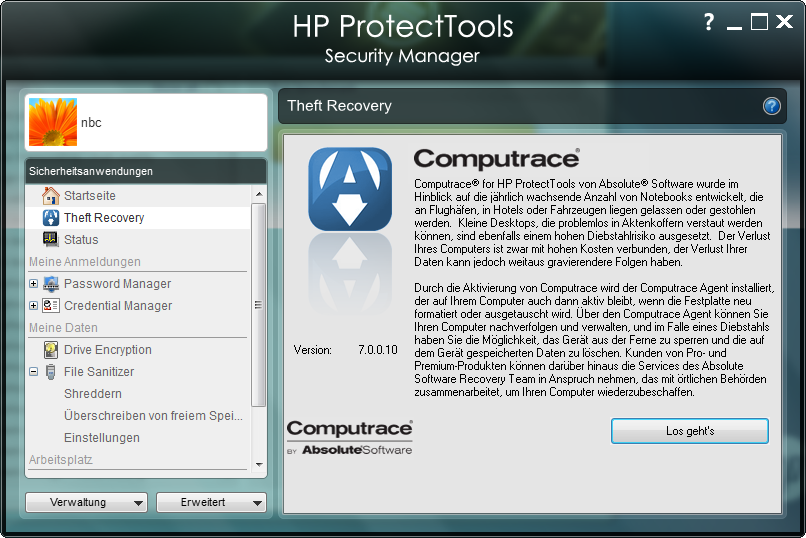Open Überschreiben von freiem Spei... entry
Image resolution: width=806 pixels, height=538 pixels.
(x=153, y=416)
